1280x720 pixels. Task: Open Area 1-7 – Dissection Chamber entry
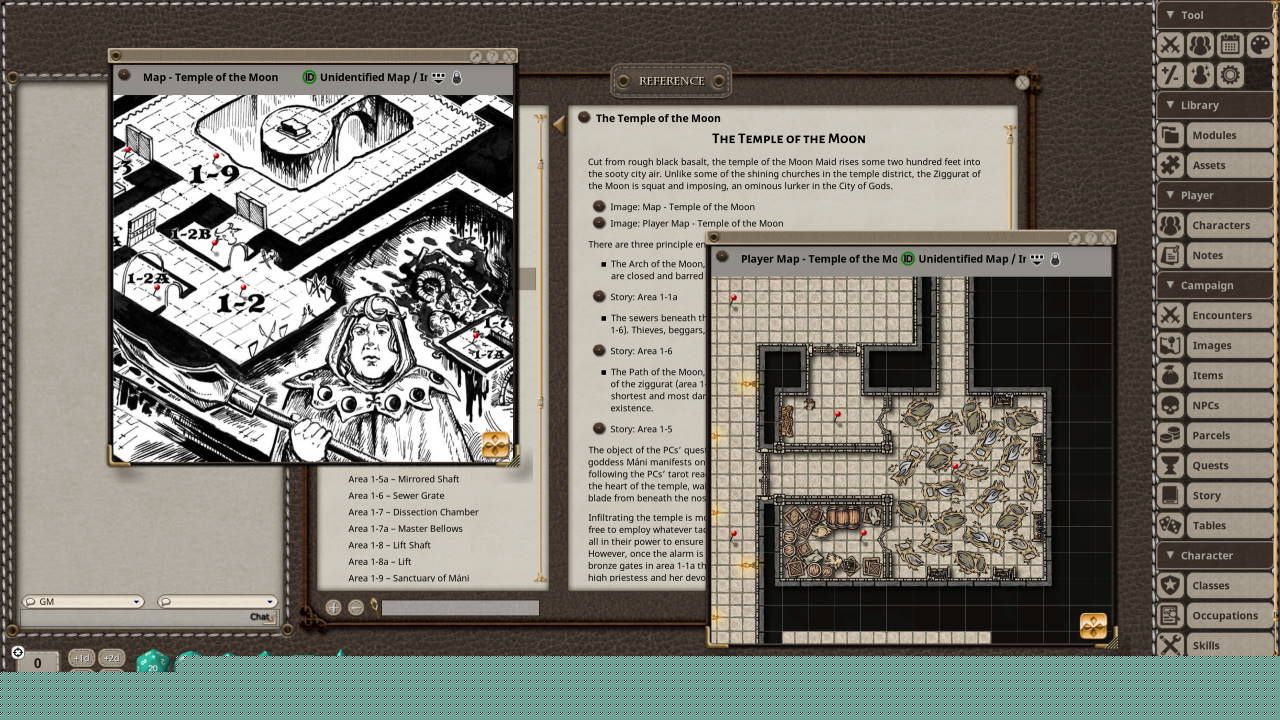(413, 512)
